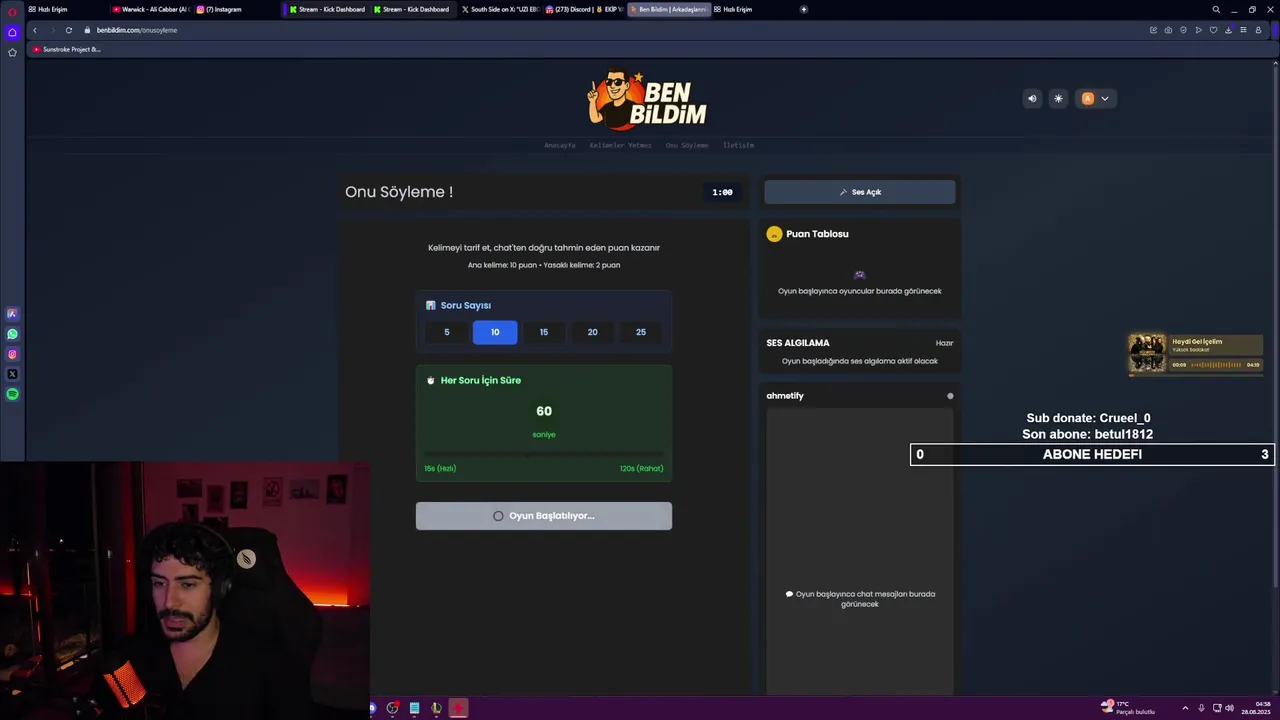Click the song progress waveform bar
The image size is (1280, 720).
coord(1215,365)
